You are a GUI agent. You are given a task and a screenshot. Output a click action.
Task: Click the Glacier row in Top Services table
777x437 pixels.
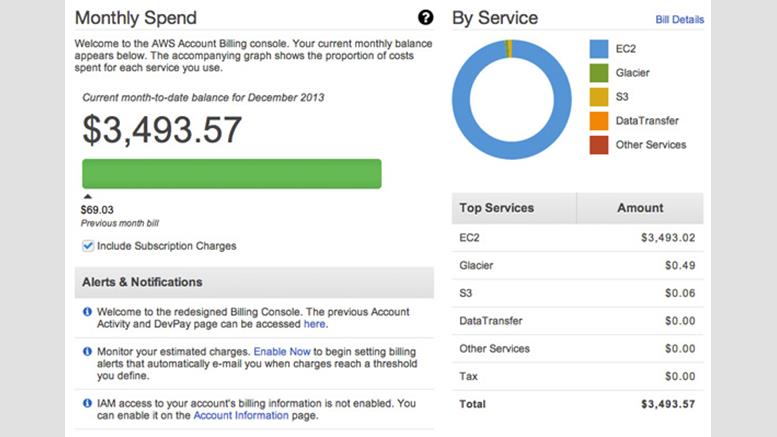coord(577,265)
